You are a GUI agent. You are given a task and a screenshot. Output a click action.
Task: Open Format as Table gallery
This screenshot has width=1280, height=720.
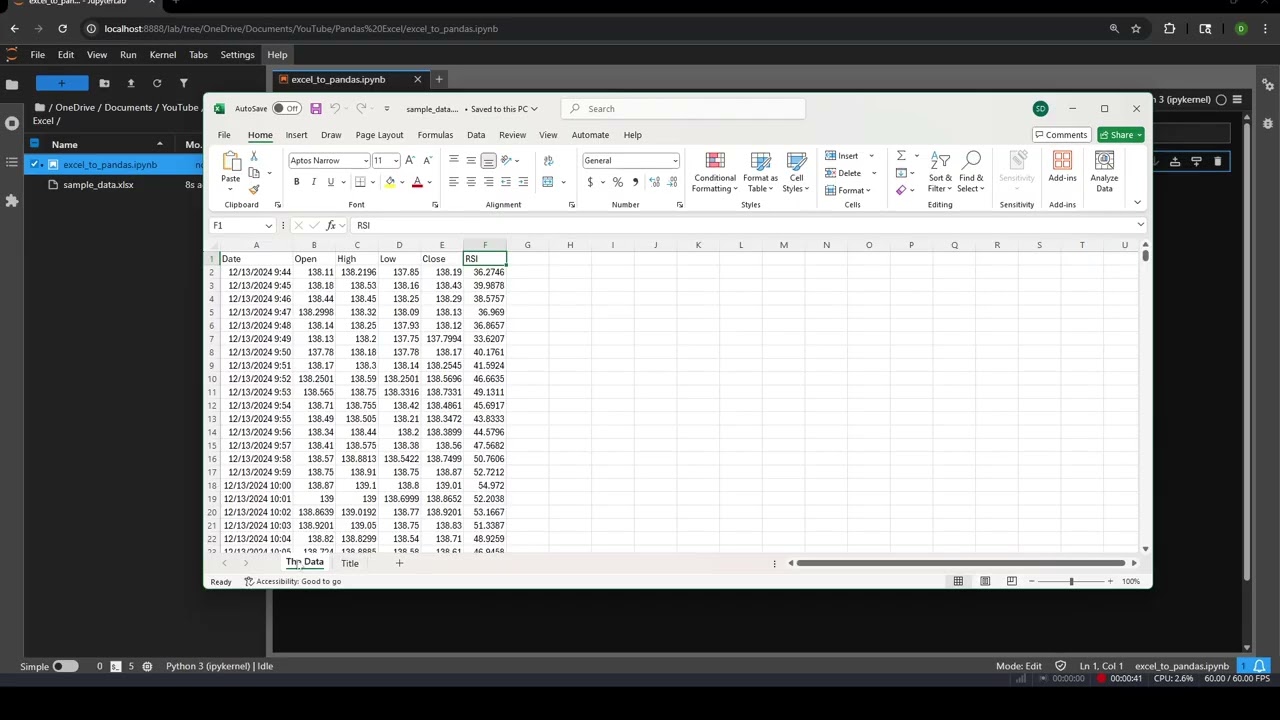[x=760, y=172]
